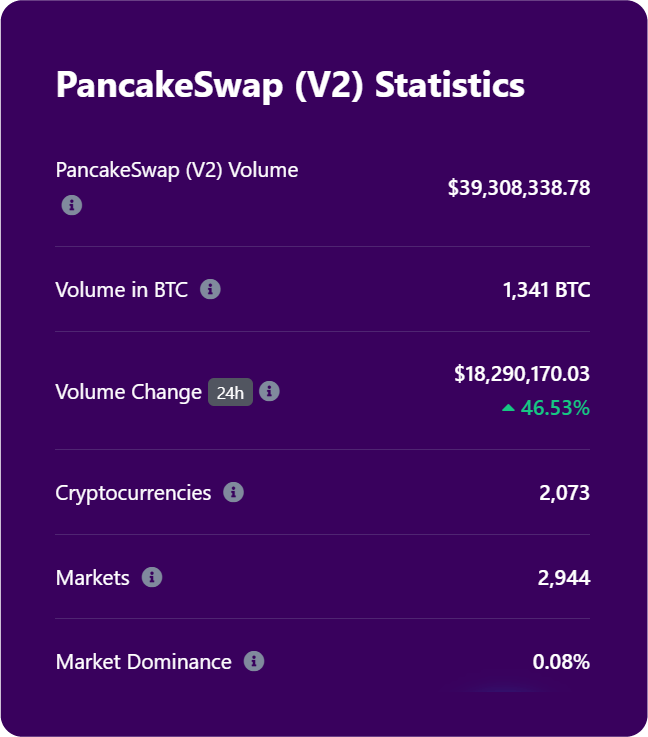Select the 0.08% market dominance value

561,662
